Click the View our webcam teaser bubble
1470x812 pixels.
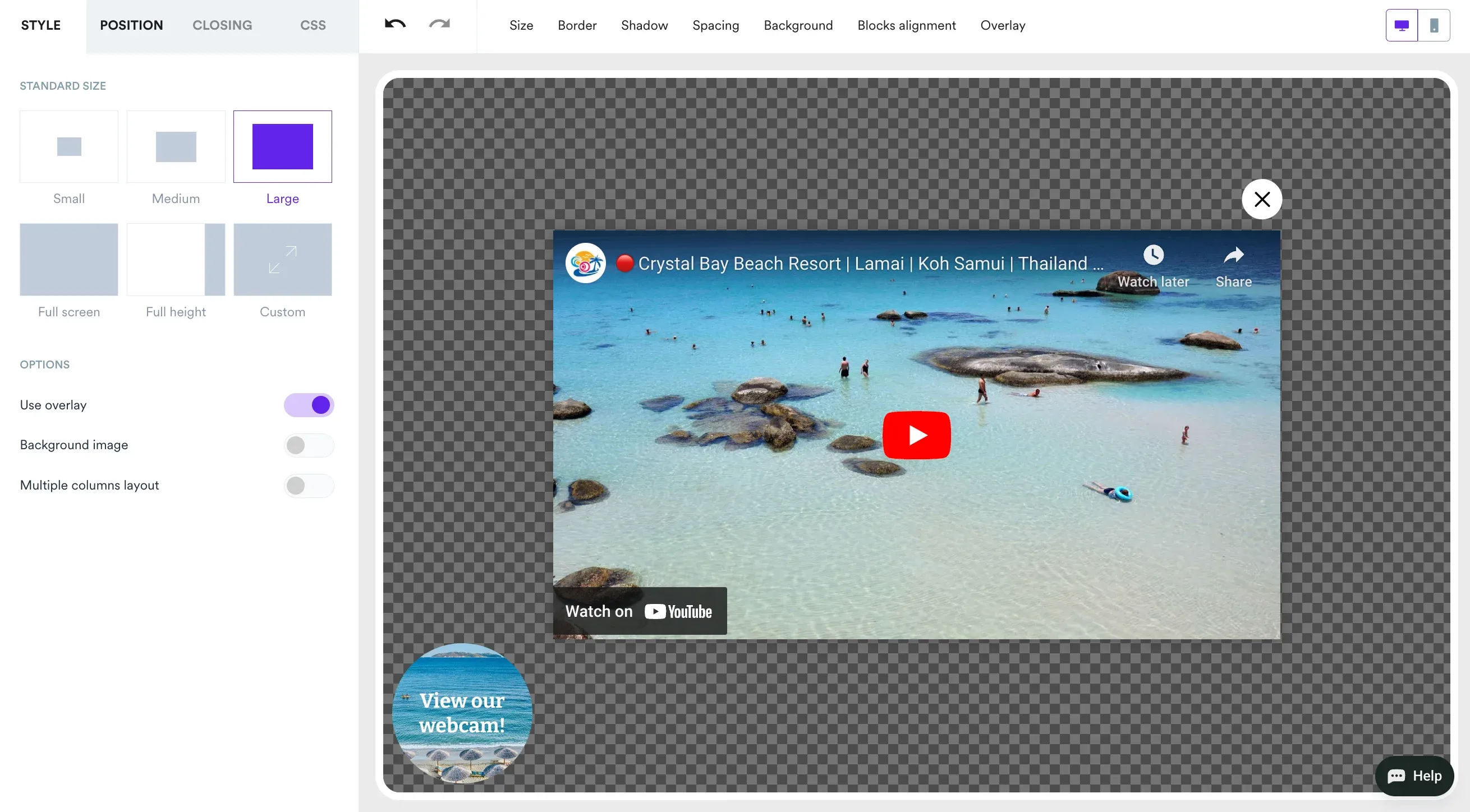(x=462, y=713)
